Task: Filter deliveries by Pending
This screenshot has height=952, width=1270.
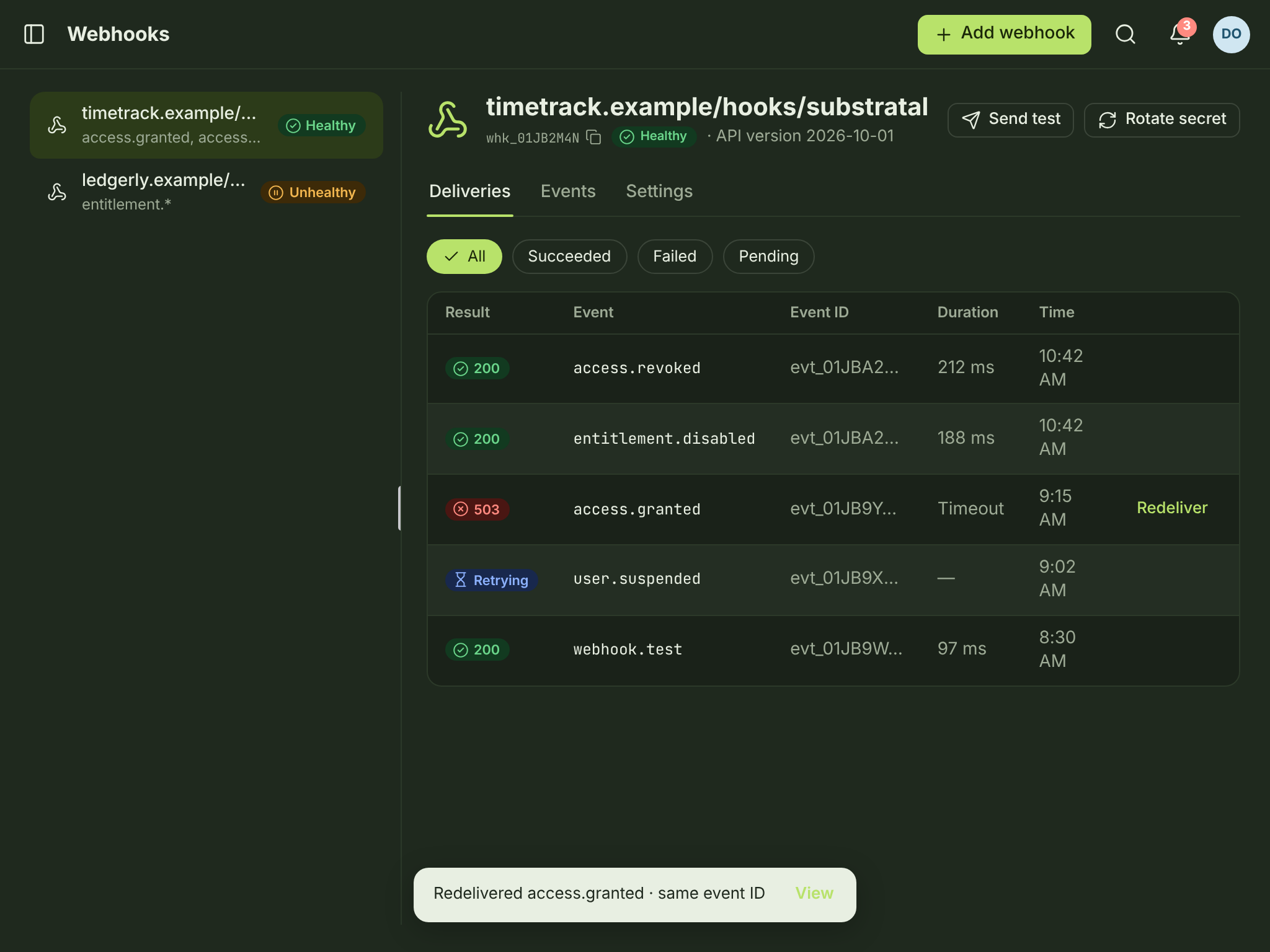Action: coord(768,257)
